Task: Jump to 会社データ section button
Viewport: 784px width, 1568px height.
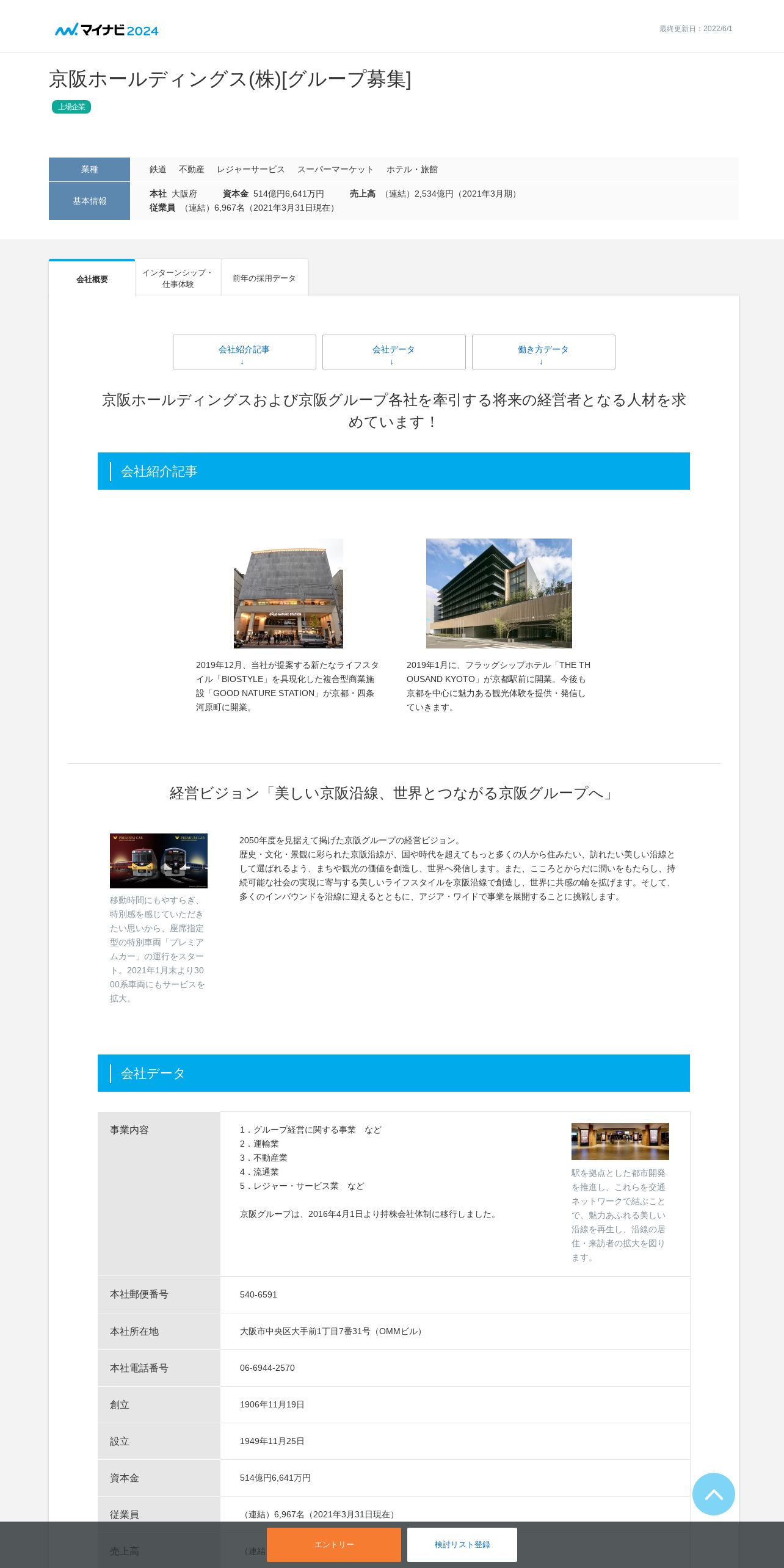Action: 394,352
